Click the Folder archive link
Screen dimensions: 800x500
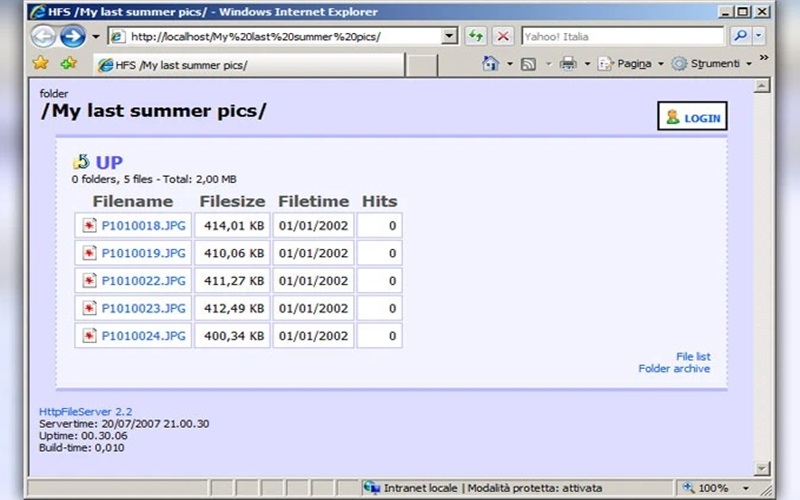tap(674, 368)
